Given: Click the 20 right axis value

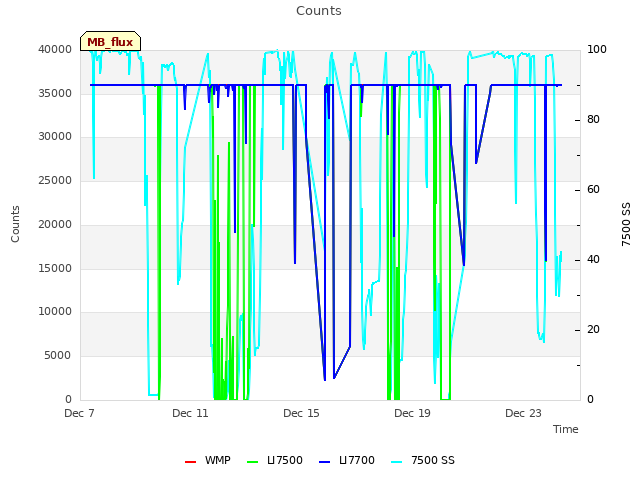Looking at the screenshot, I should coord(593,330).
